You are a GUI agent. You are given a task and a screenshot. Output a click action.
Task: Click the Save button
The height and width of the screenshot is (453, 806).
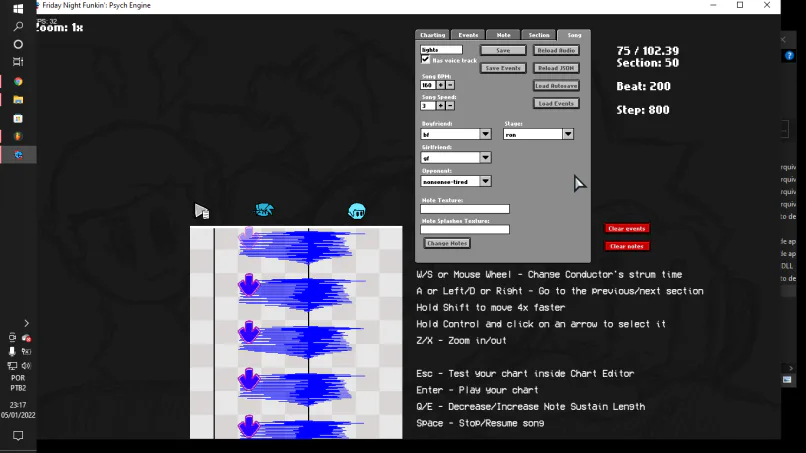(503, 50)
